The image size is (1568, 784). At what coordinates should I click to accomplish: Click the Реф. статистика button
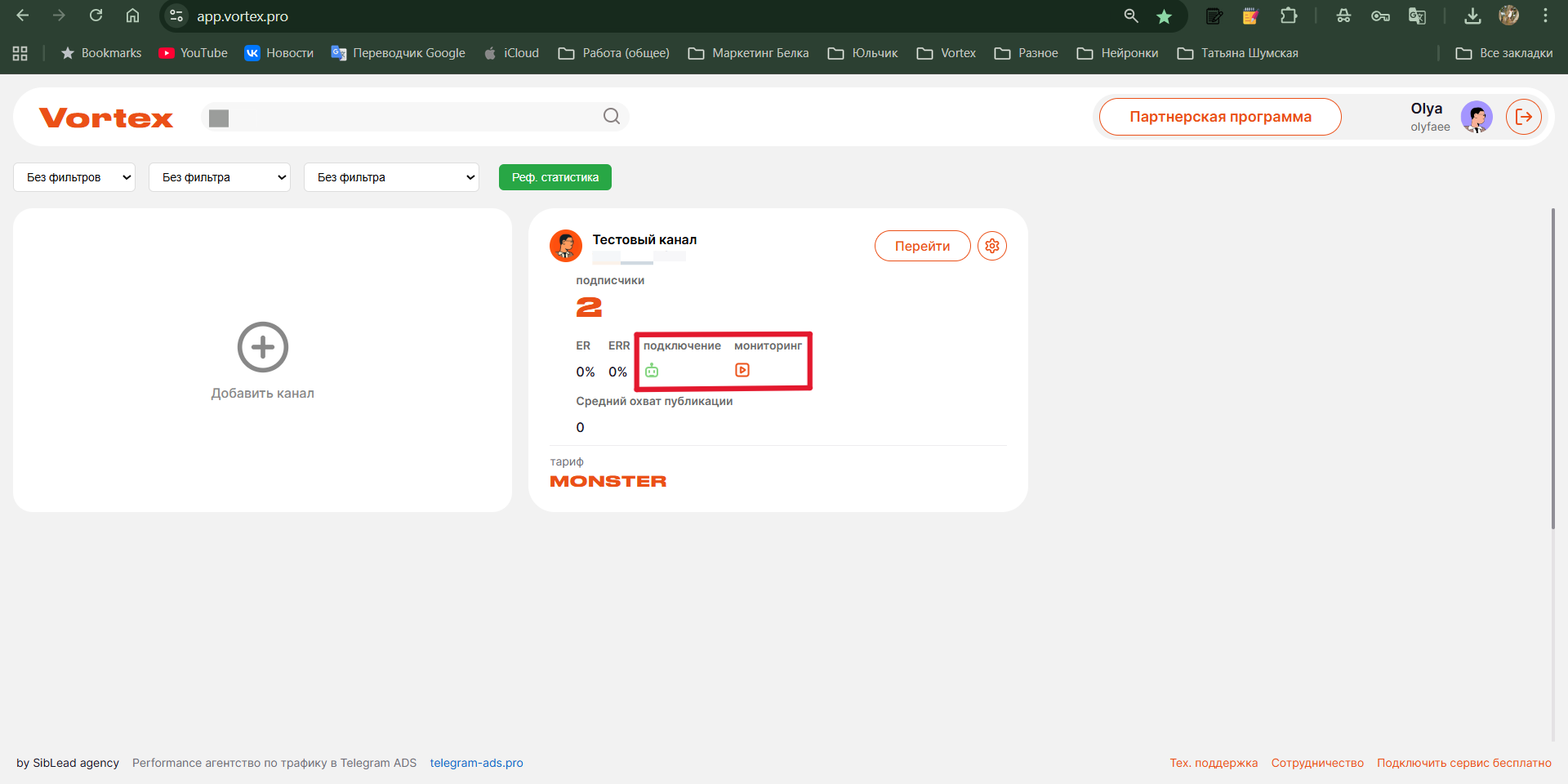[555, 177]
